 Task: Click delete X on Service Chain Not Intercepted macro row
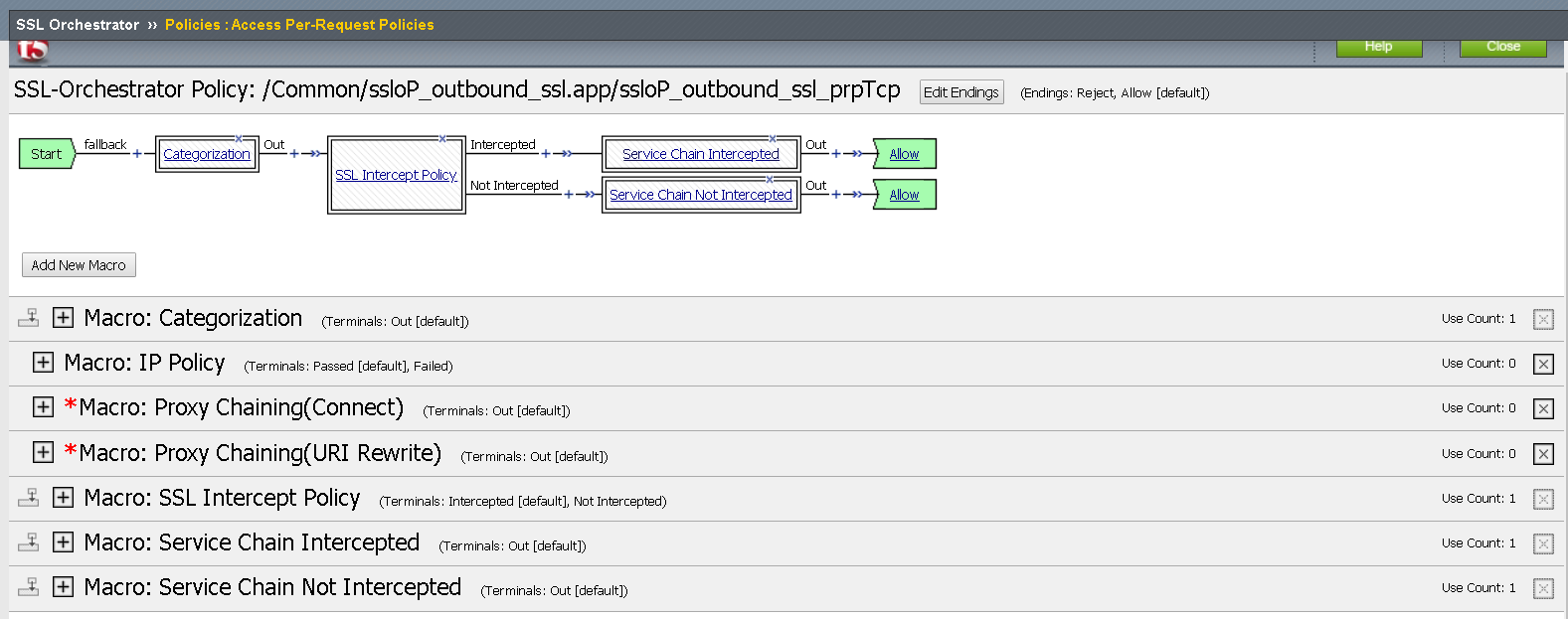[x=1543, y=588]
